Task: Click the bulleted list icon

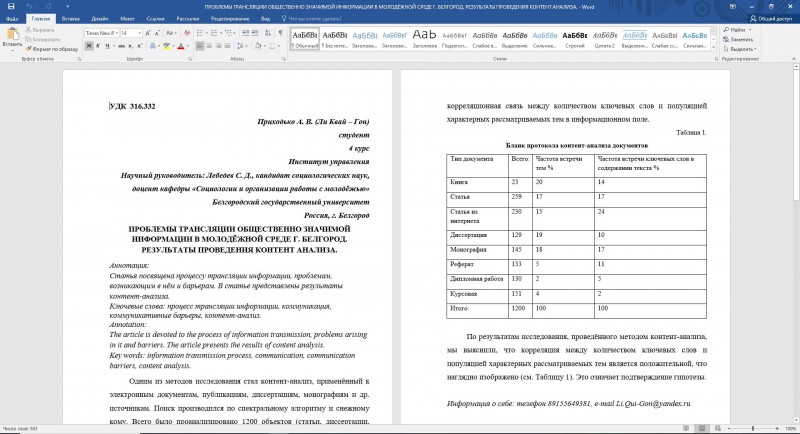Action: pyautogui.click(x=200, y=33)
